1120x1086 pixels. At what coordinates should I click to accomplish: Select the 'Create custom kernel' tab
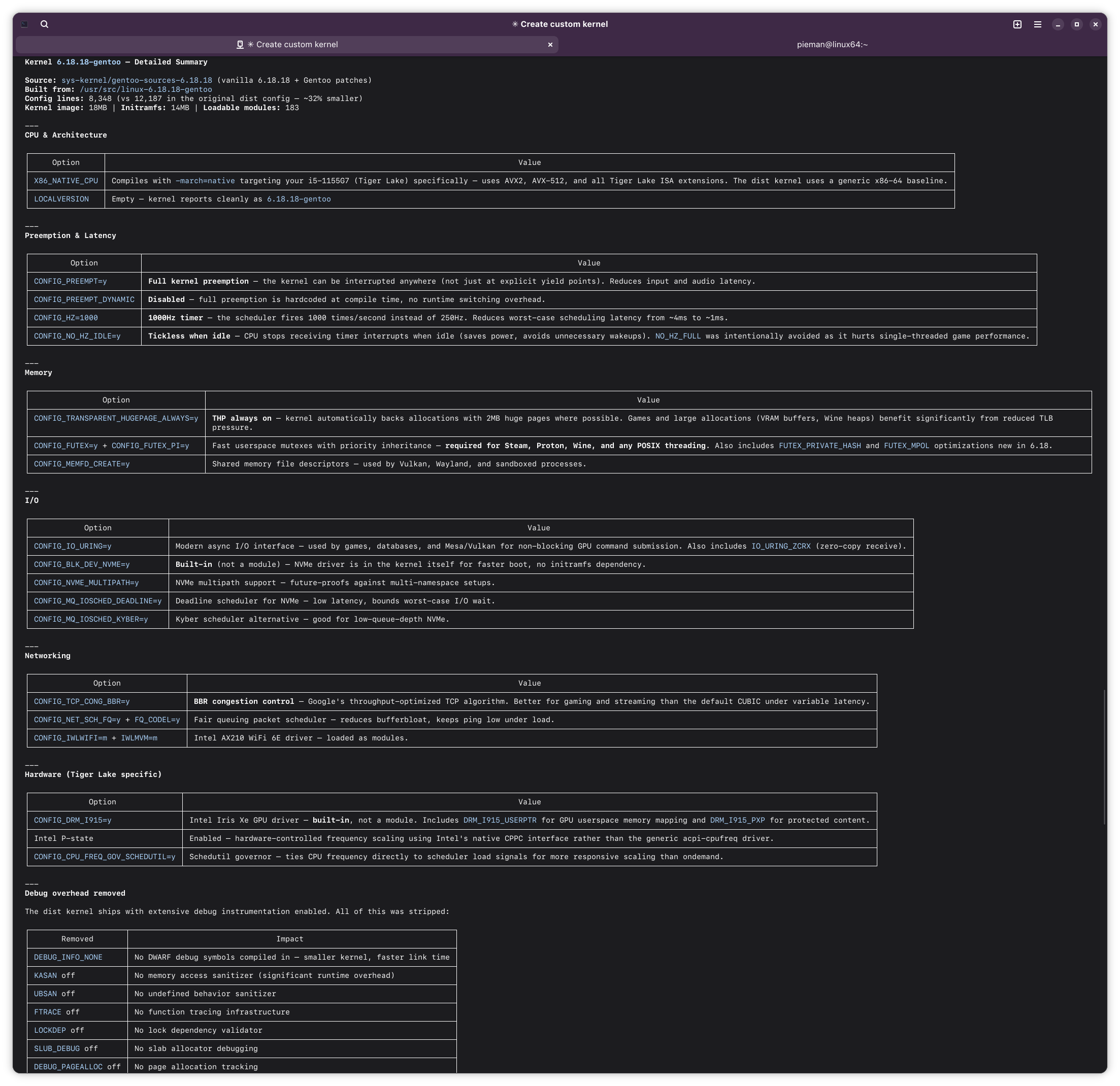click(x=291, y=45)
